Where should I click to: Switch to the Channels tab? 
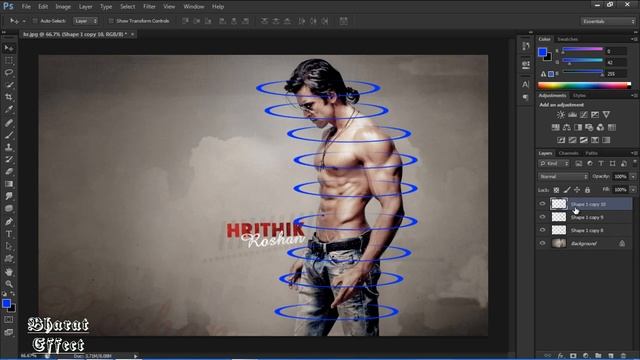coord(569,153)
